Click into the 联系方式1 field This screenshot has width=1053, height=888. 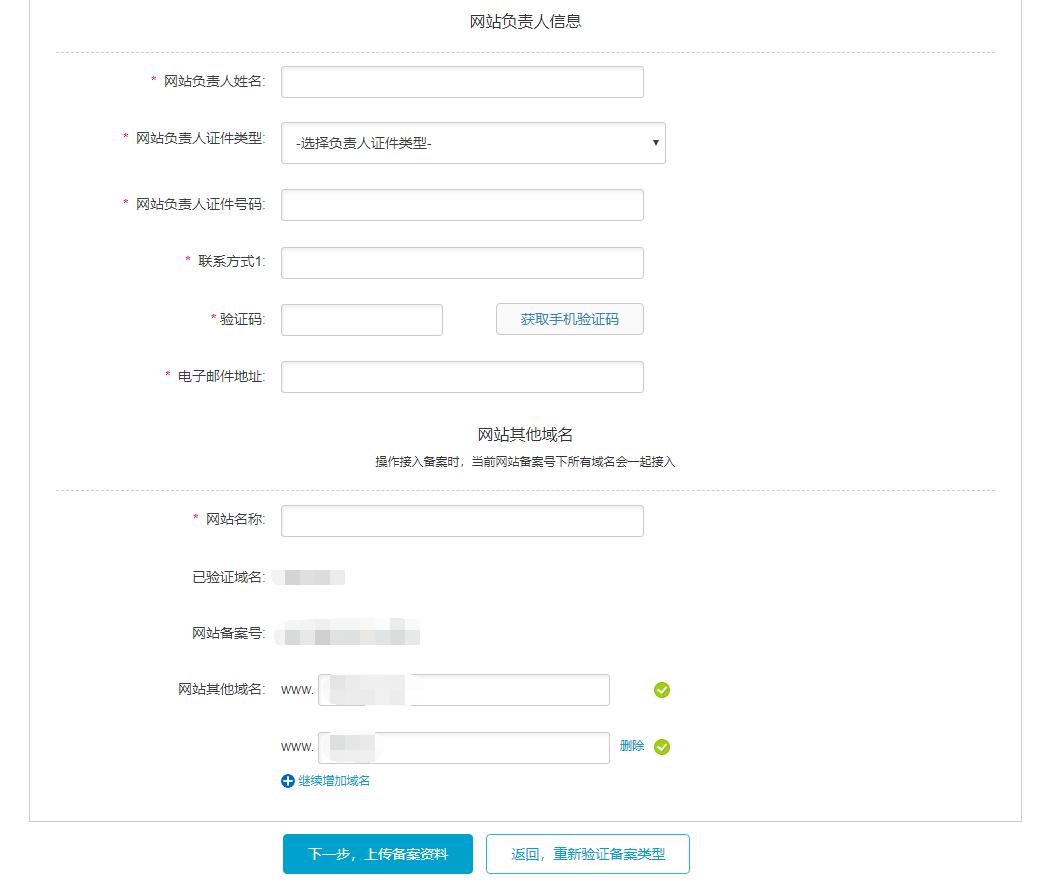462,262
